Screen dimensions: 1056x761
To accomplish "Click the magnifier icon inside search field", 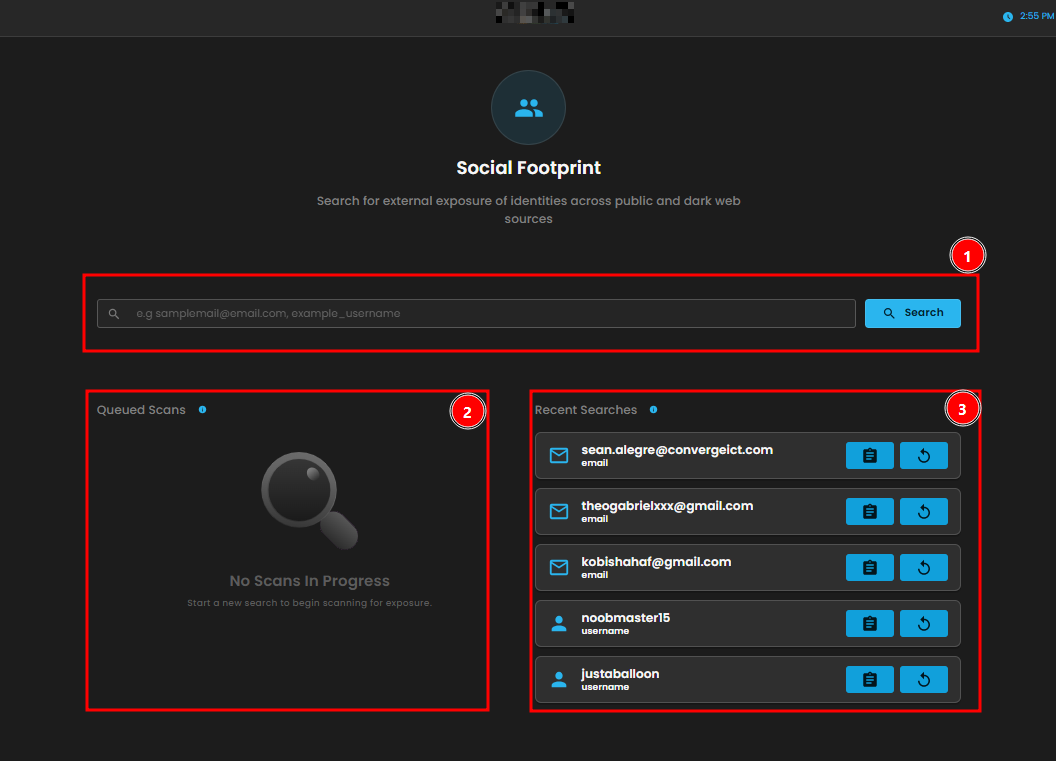I will click(114, 314).
